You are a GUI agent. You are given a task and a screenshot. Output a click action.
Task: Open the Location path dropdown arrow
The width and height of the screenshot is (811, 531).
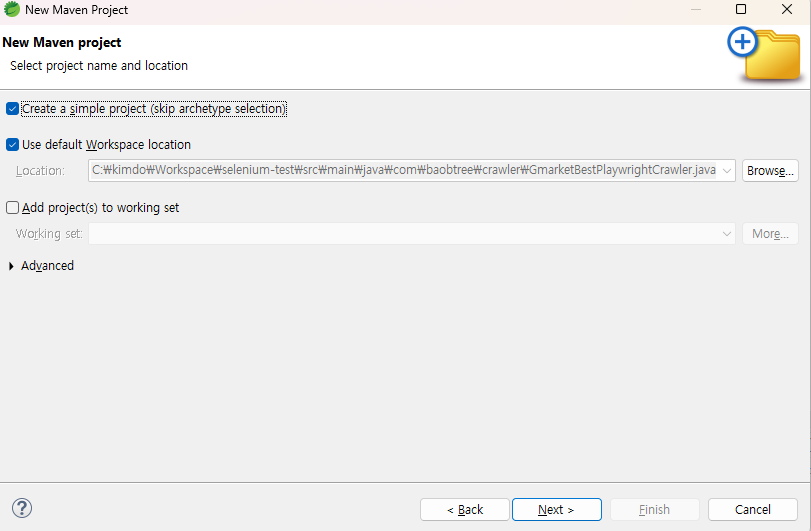coord(726,171)
